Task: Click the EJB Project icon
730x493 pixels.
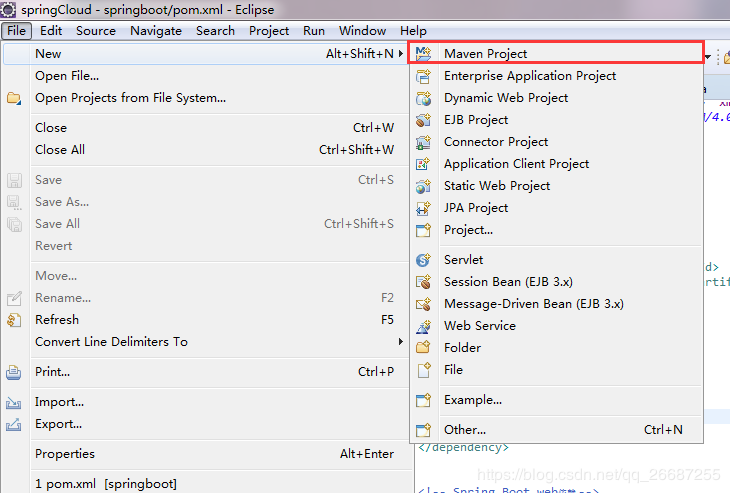Action: click(x=423, y=120)
